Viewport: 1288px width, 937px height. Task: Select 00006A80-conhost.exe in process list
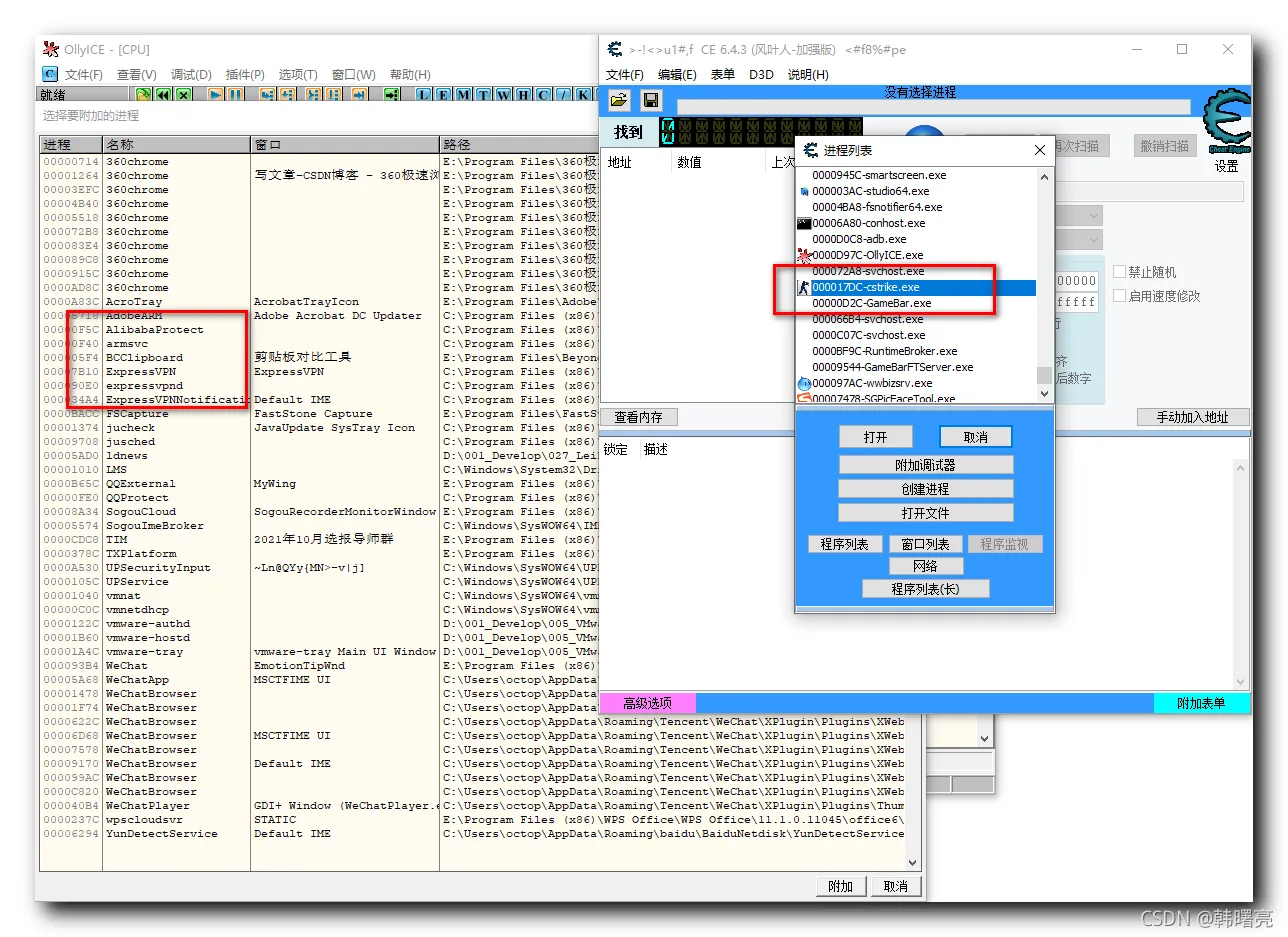[915, 223]
